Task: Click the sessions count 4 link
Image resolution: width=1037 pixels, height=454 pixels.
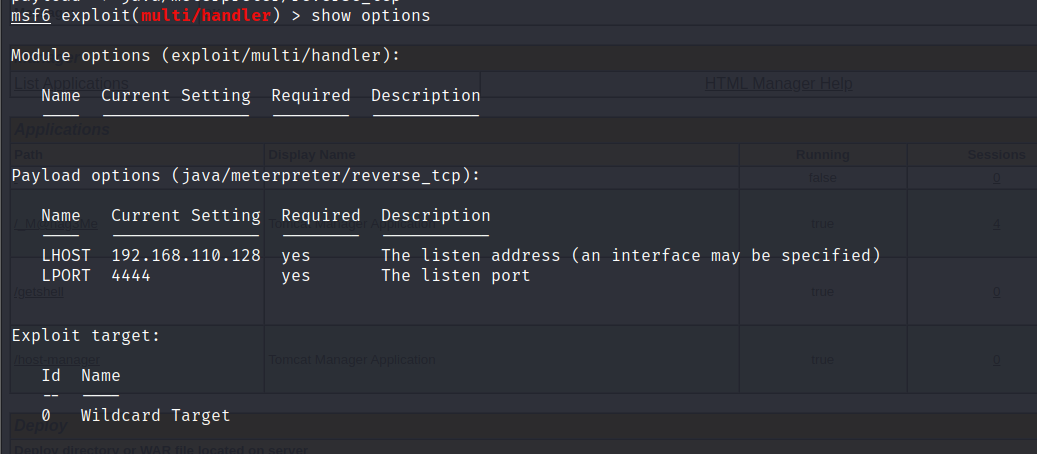Action: point(996,224)
